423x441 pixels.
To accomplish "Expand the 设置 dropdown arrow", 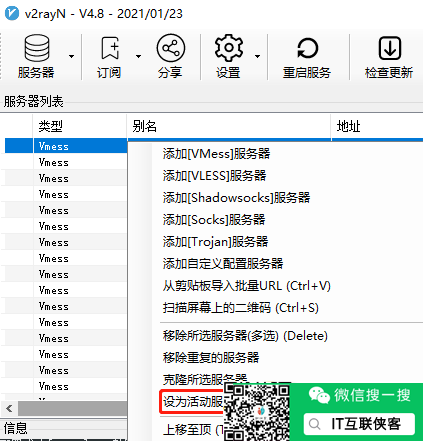I will pos(257,56).
